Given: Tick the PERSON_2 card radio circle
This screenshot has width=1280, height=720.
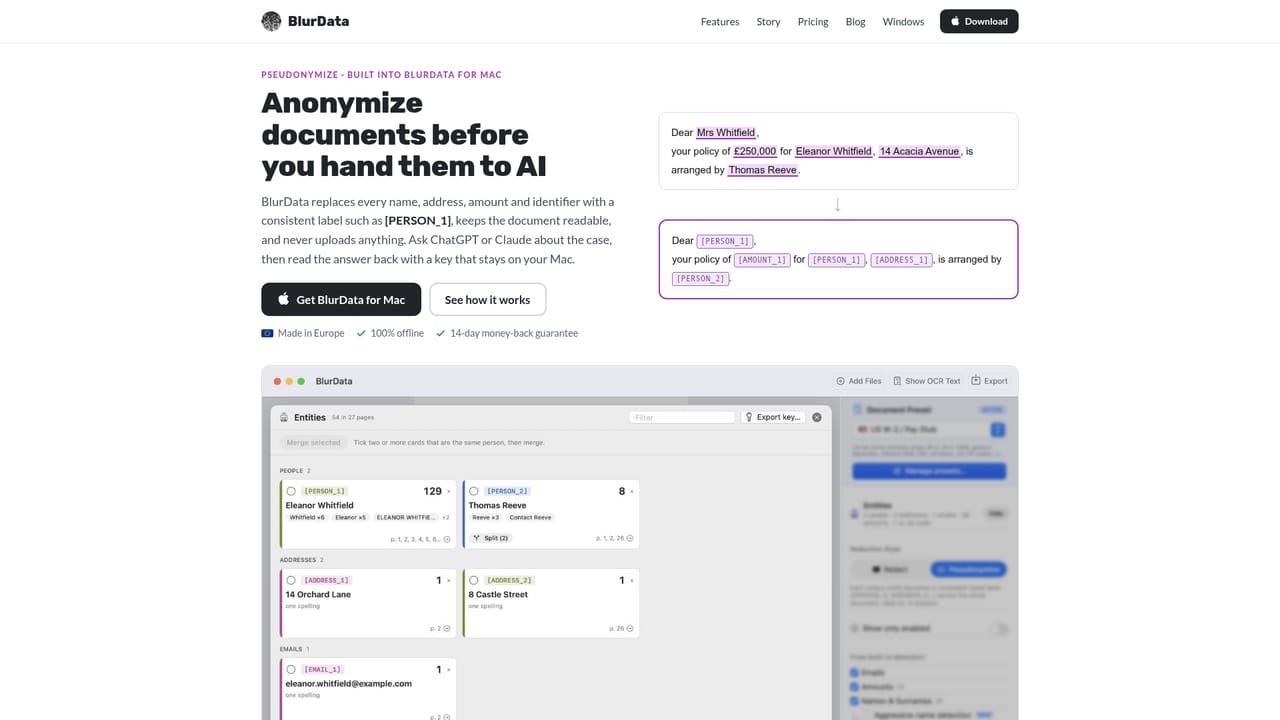Looking at the screenshot, I should [x=474, y=491].
